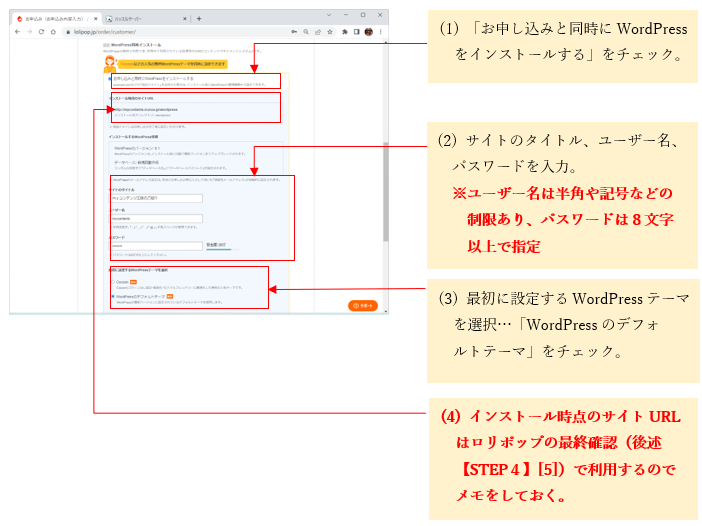
Task: Click the password input field
Action: click(x=156, y=245)
